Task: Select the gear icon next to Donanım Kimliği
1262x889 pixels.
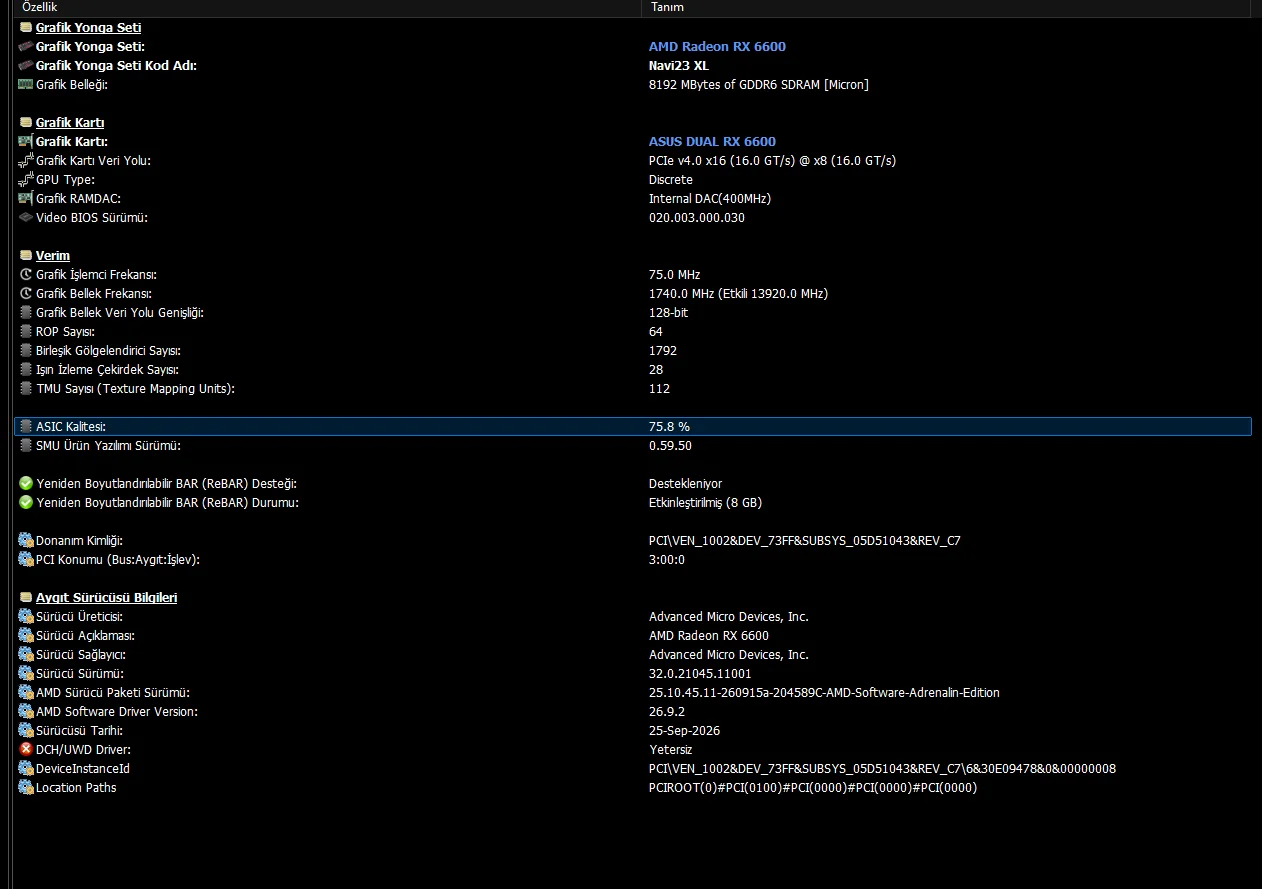Action: click(x=26, y=541)
